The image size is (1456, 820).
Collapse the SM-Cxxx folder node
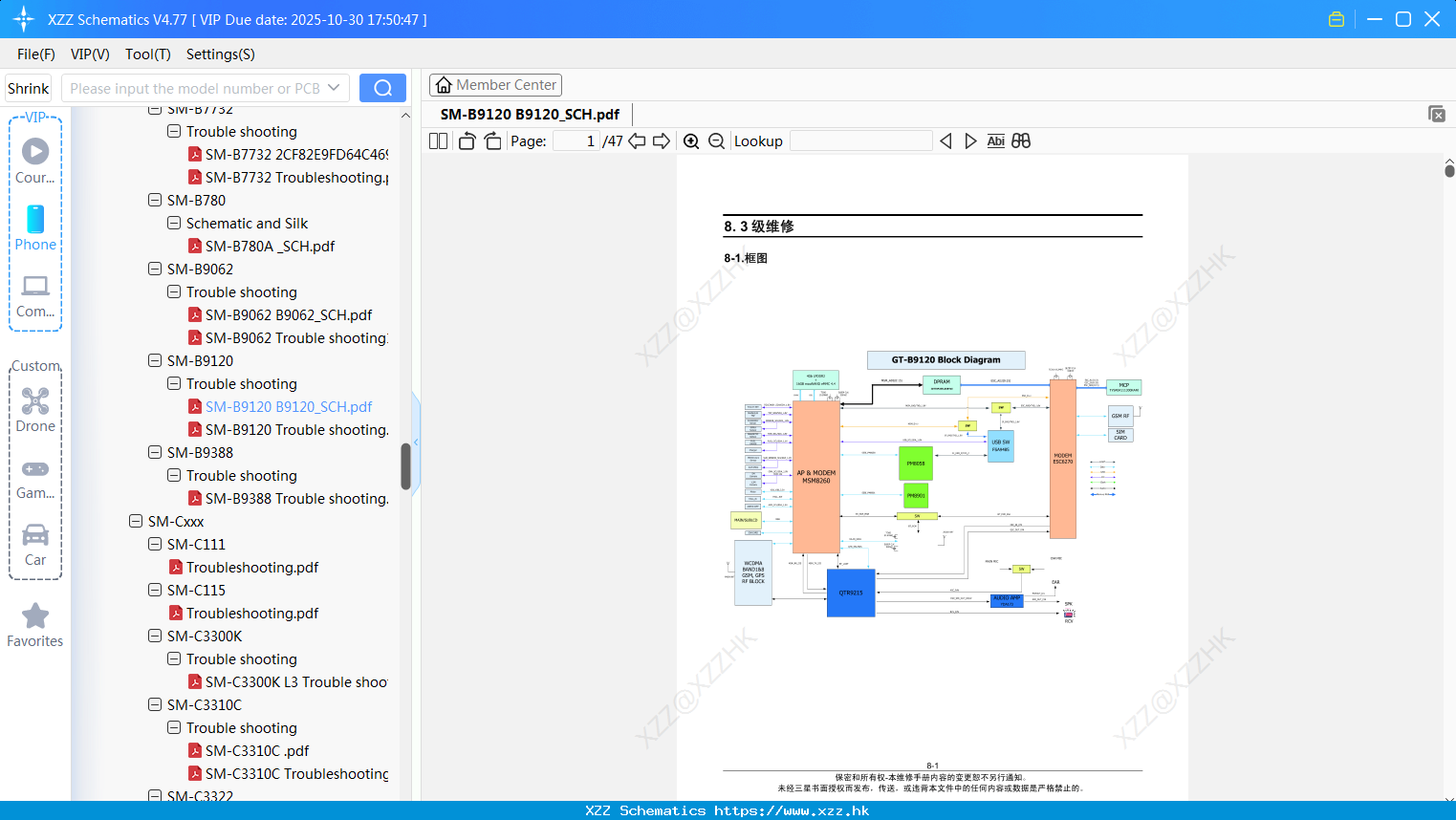pos(136,521)
